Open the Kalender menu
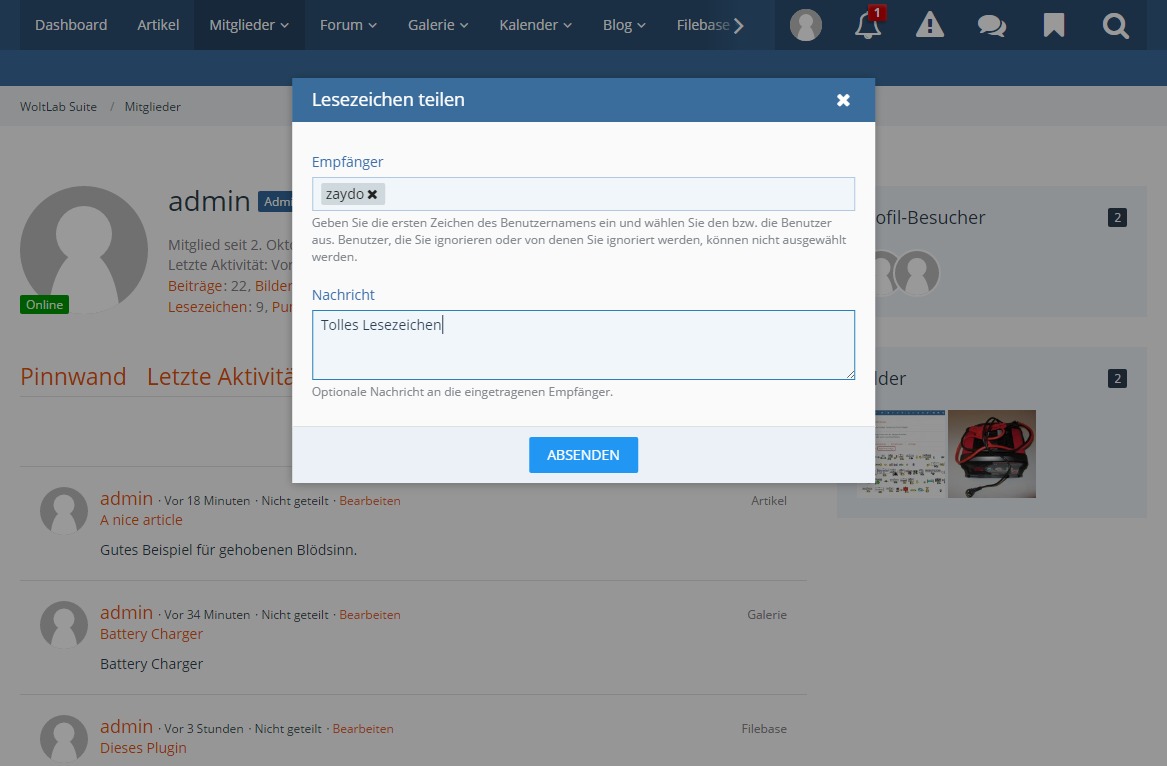This screenshot has height=766, width=1167. (535, 25)
